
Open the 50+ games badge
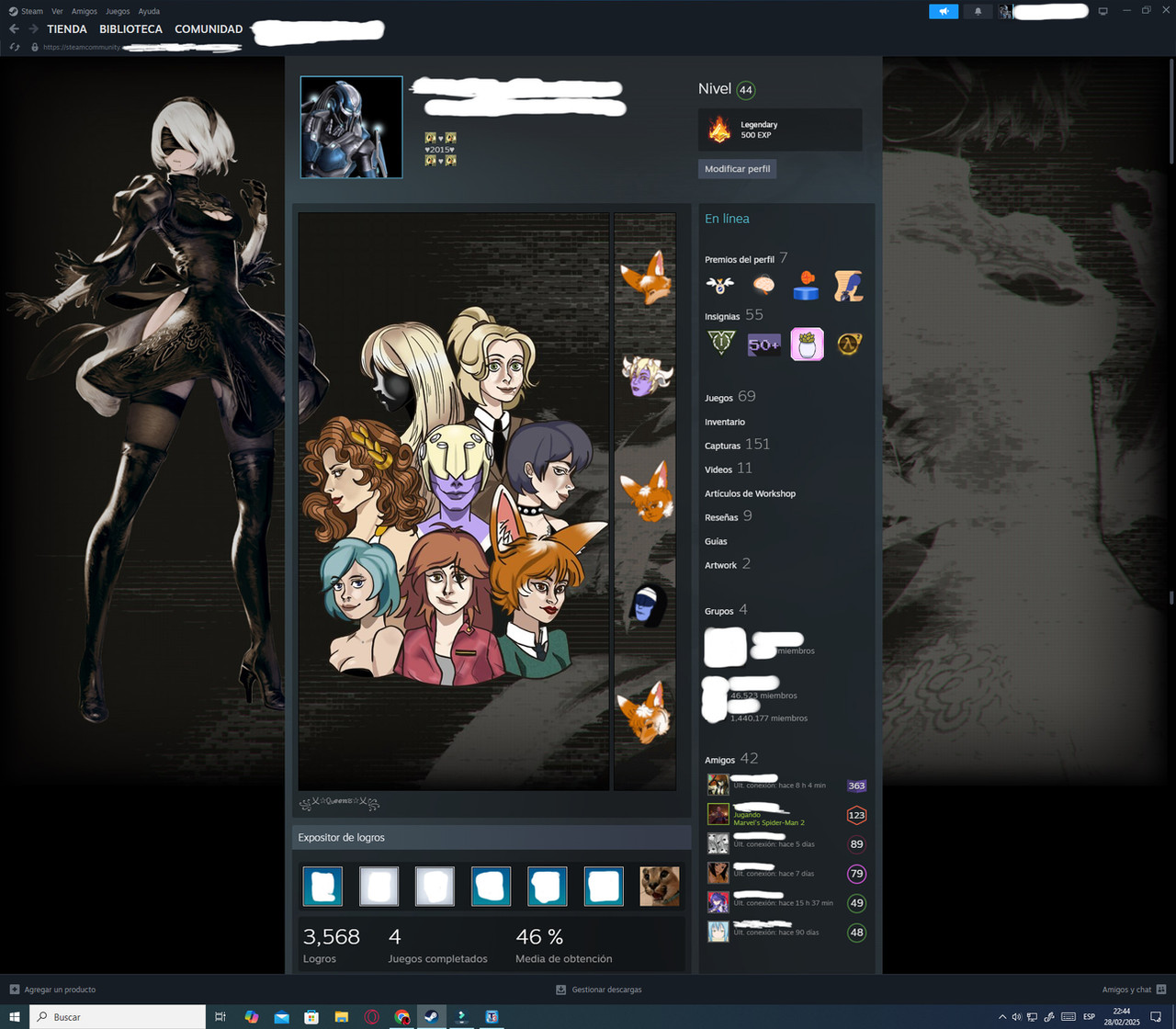[x=764, y=345]
